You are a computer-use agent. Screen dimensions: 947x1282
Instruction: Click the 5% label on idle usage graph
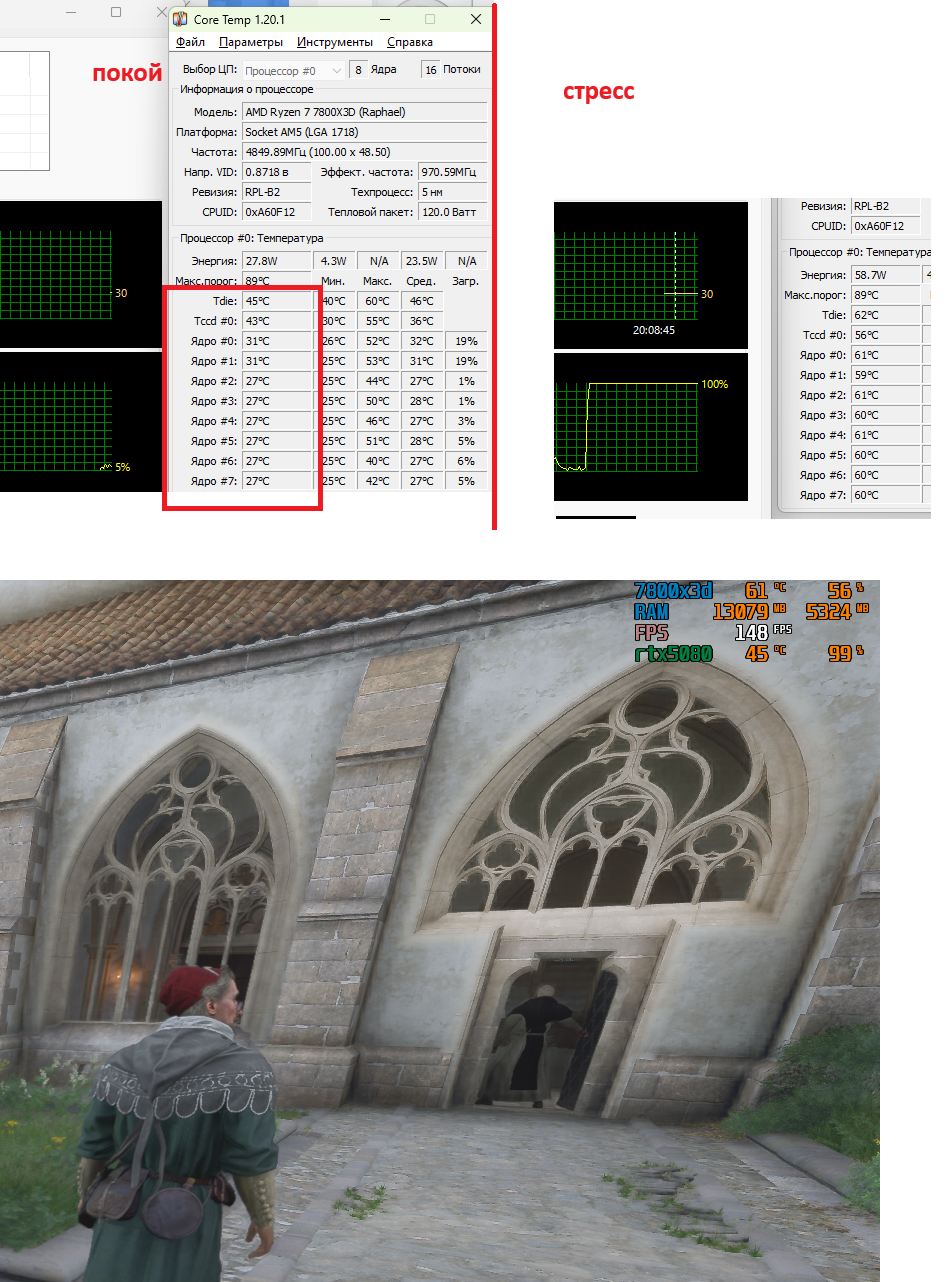click(122, 467)
